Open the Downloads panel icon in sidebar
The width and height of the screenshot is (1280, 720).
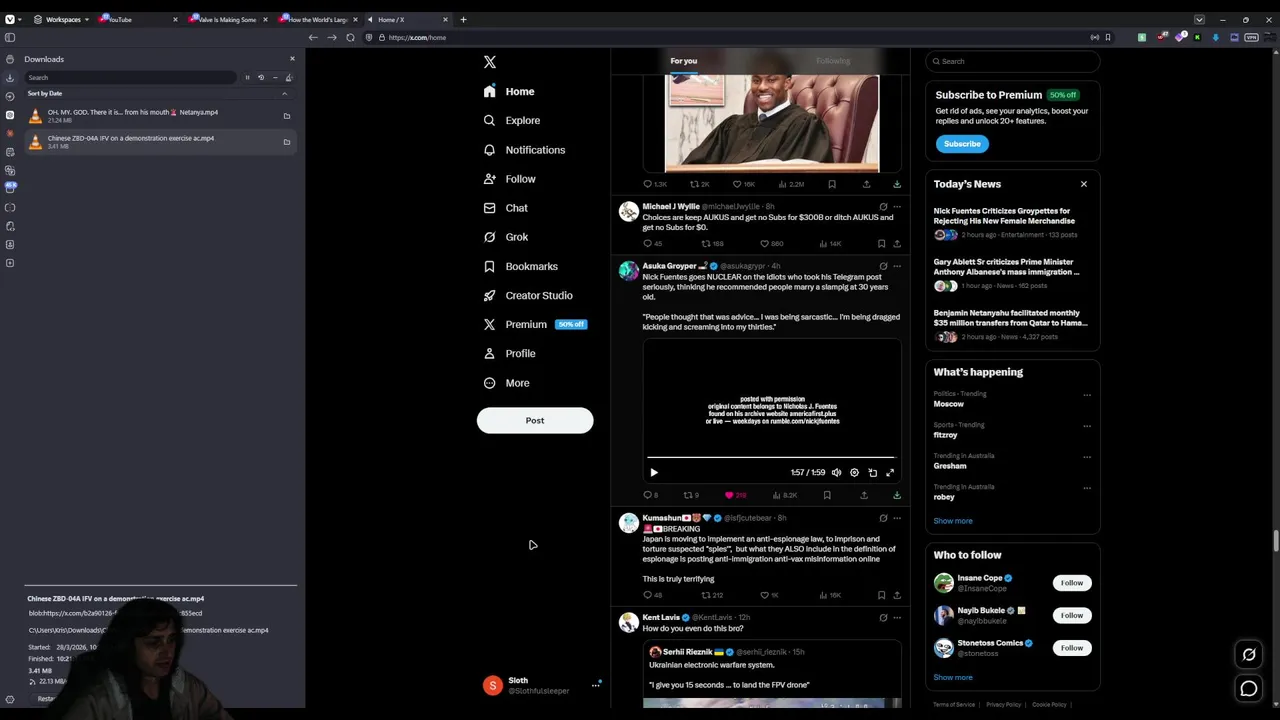click(x=10, y=78)
